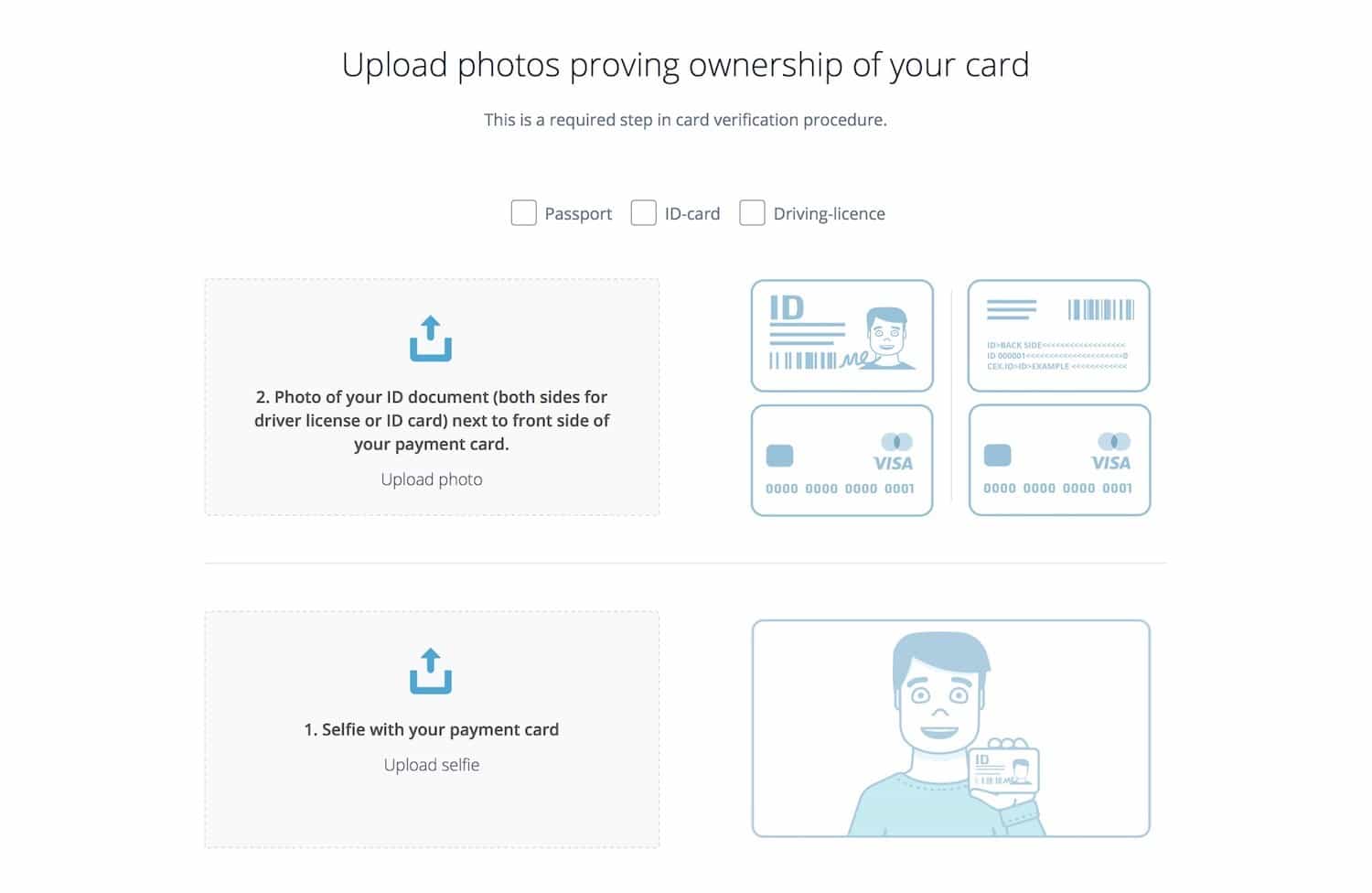Select the Driving-licence checkbox
The width and height of the screenshot is (1372, 893).
pos(752,213)
